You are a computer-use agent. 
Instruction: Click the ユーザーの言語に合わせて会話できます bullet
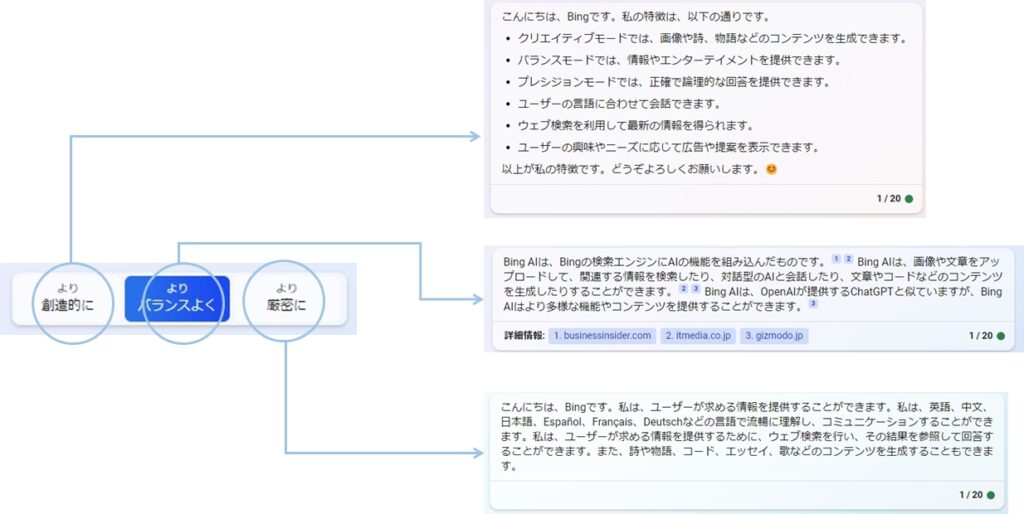(618, 104)
